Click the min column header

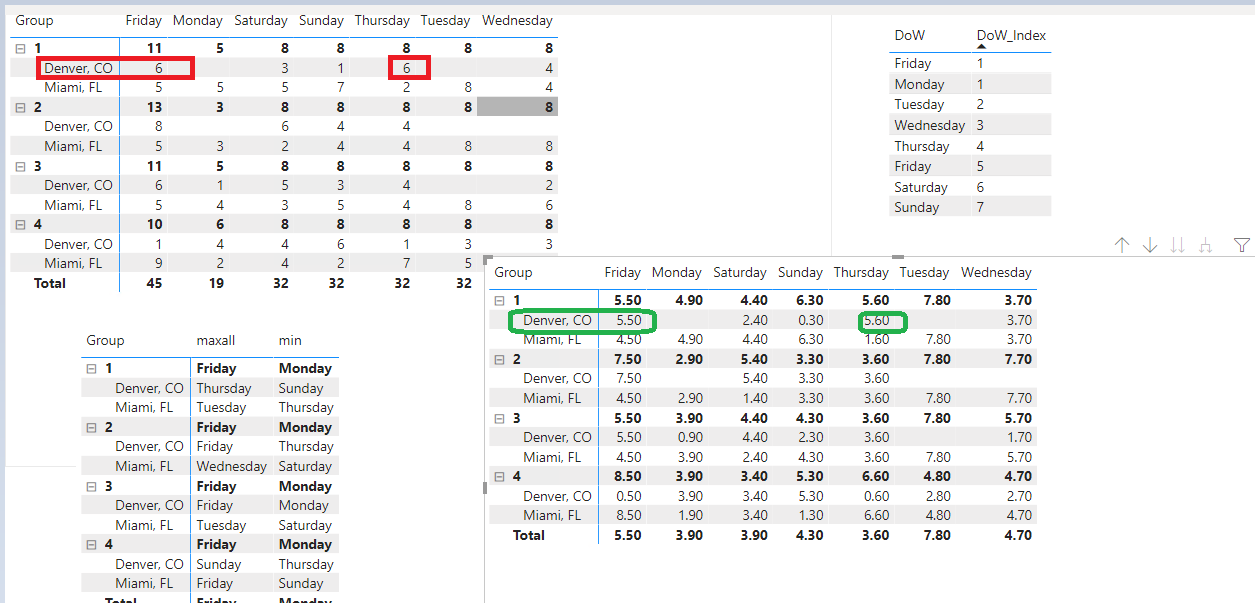[x=290, y=341]
